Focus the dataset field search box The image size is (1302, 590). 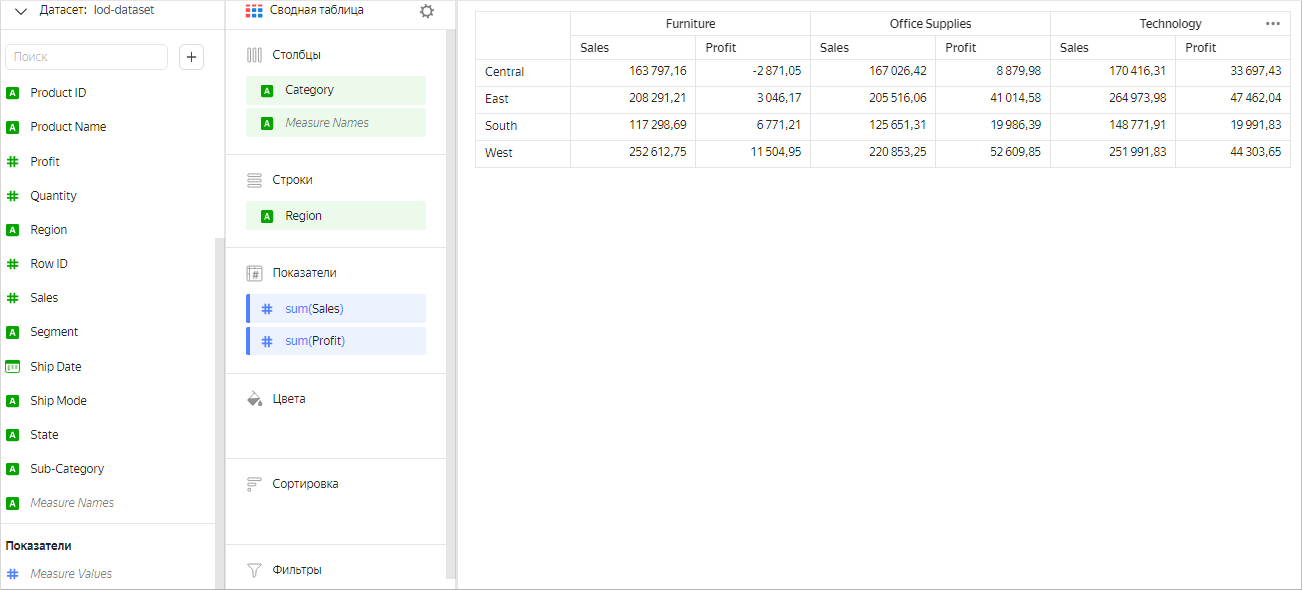point(87,57)
